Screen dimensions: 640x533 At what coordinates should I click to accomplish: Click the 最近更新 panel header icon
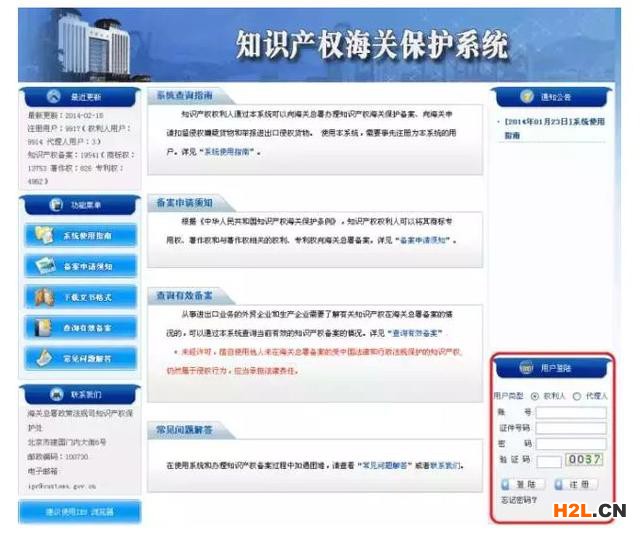pos(53,97)
